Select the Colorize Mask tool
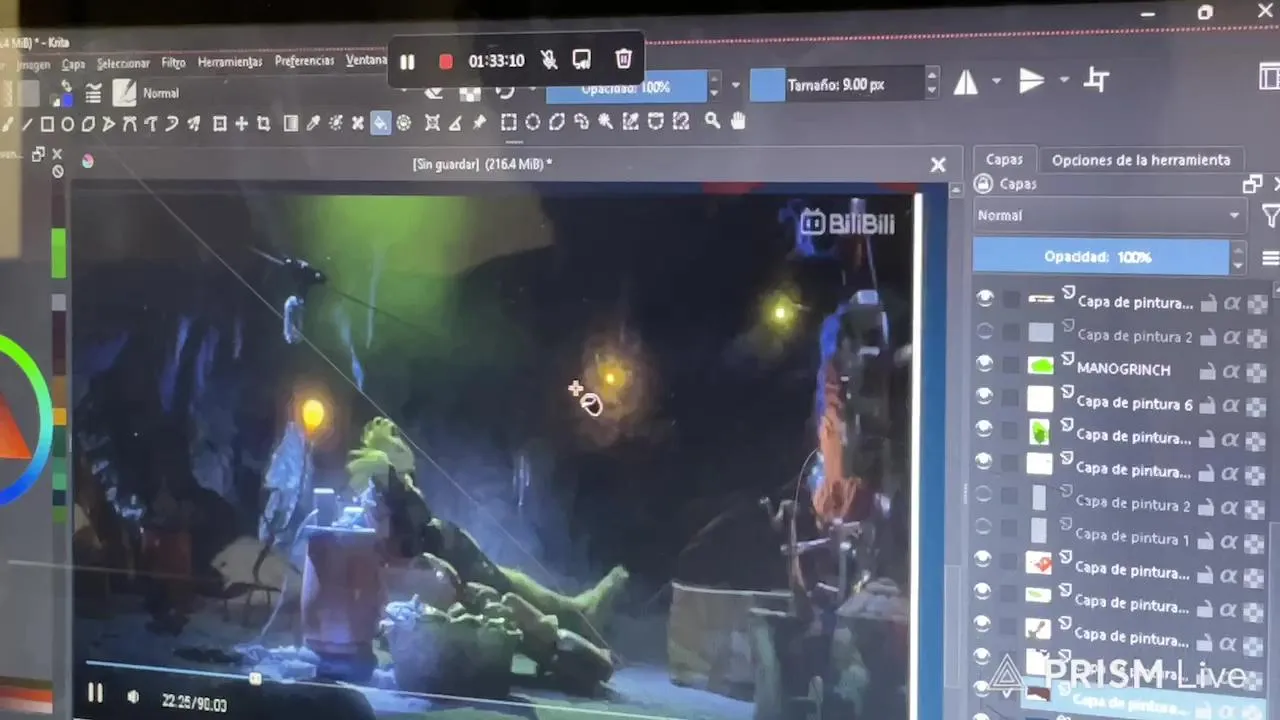Screen dimensions: 1280x720 [x=335, y=123]
